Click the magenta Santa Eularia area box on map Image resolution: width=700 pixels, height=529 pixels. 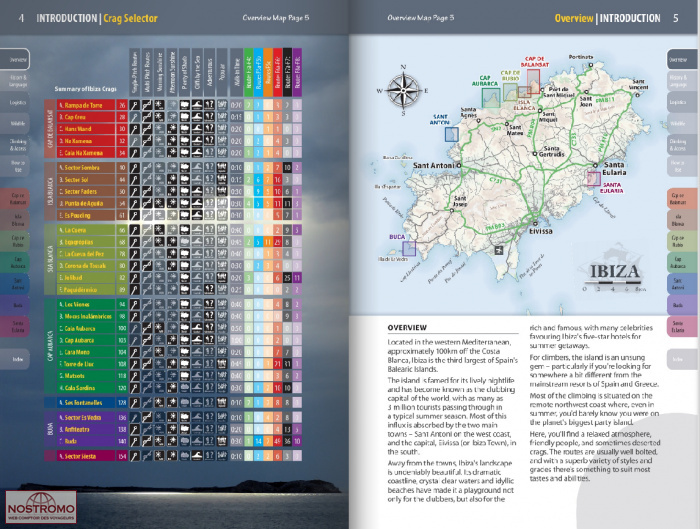(x=594, y=179)
